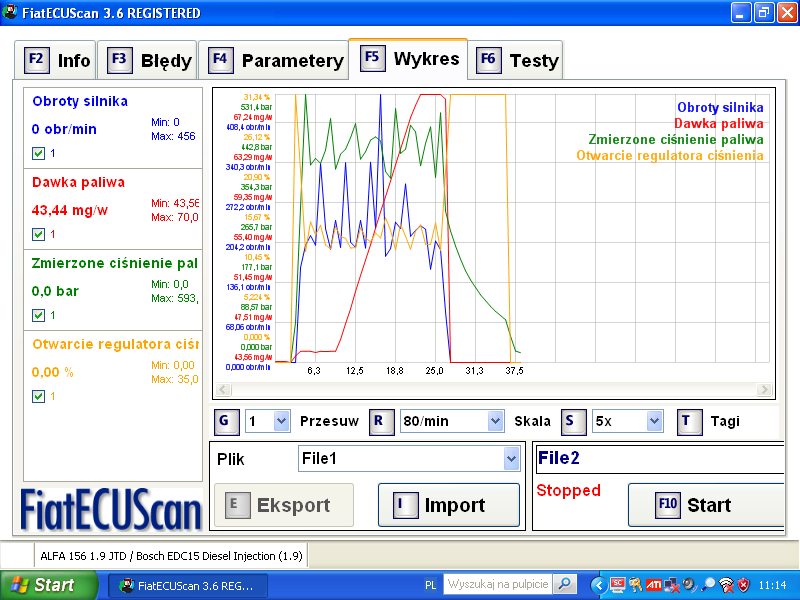800x600 pixels.
Task: Click the 0,00 % value
Action: (x=53, y=372)
